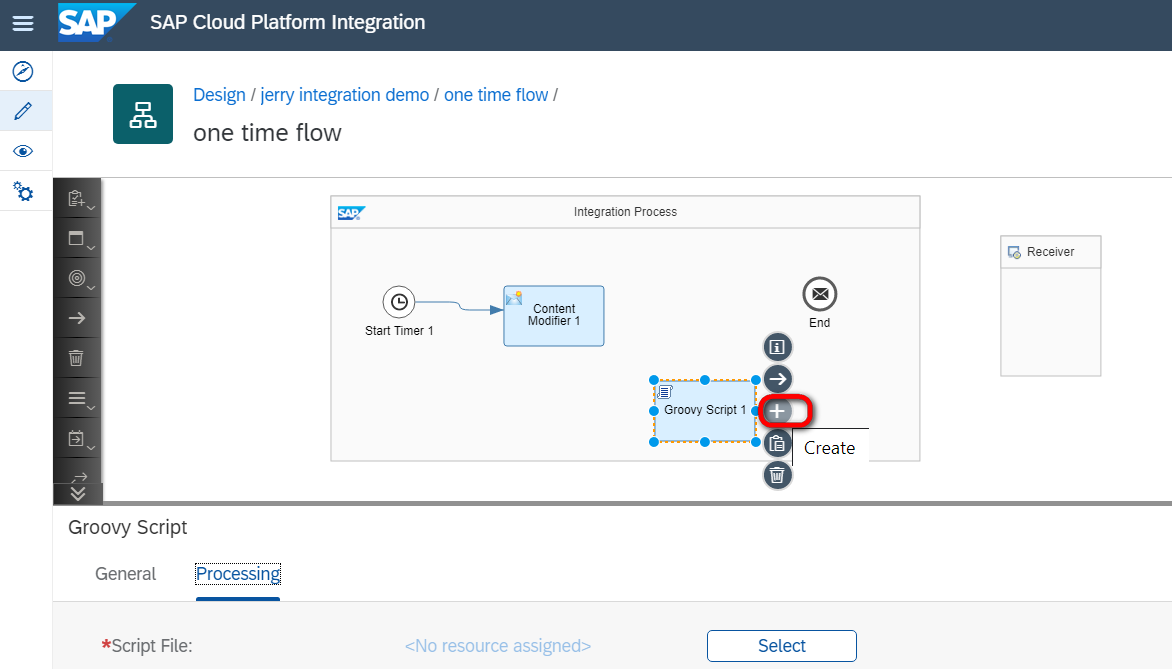This screenshot has width=1172, height=669.
Task: Click the palette trash delete tool
Action: coord(76,357)
